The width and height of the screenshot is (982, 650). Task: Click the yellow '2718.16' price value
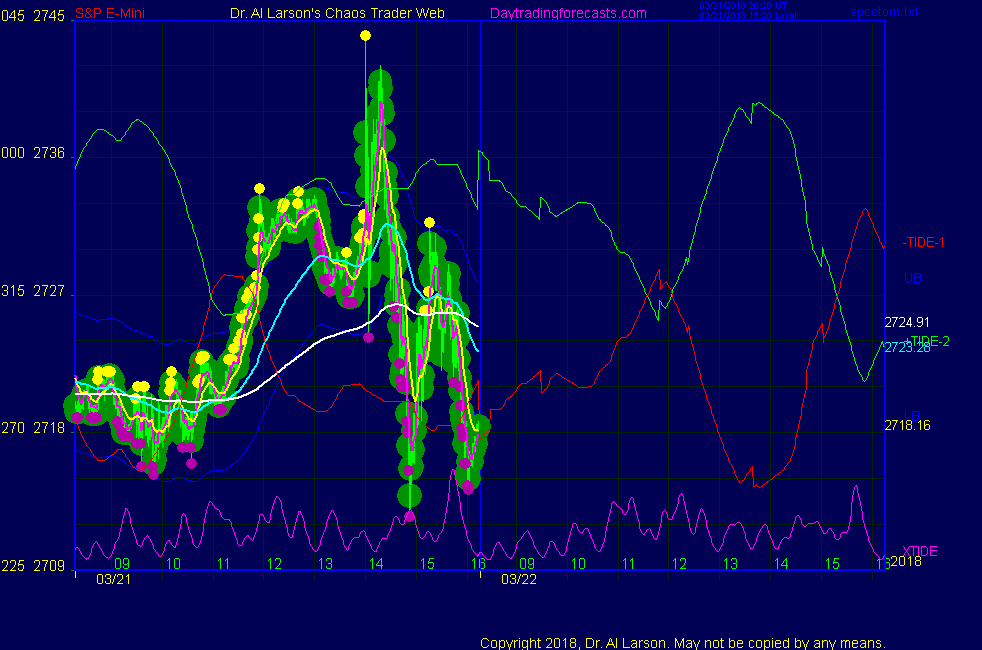click(x=907, y=426)
